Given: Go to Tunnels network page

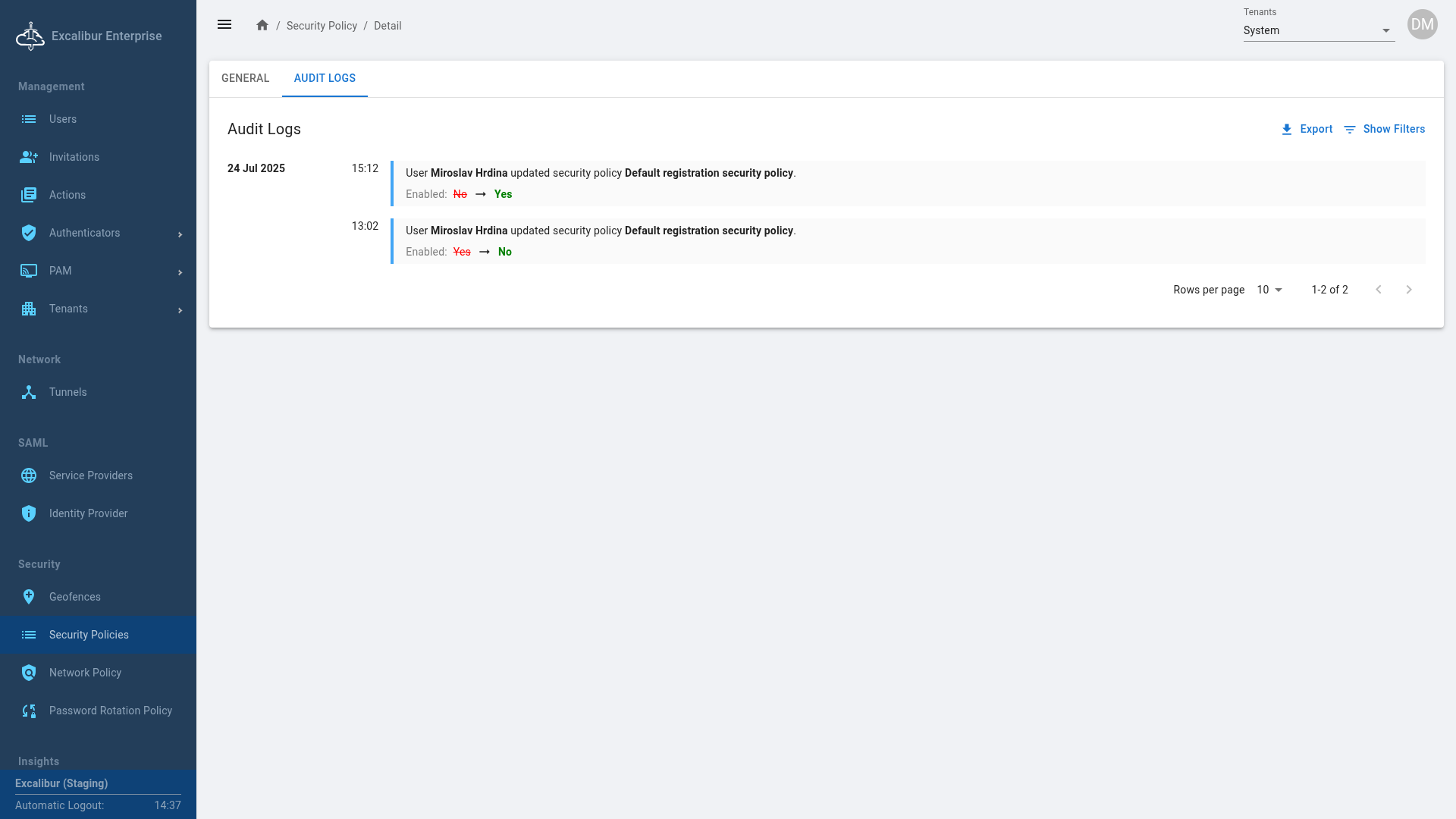Looking at the screenshot, I should [x=67, y=392].
